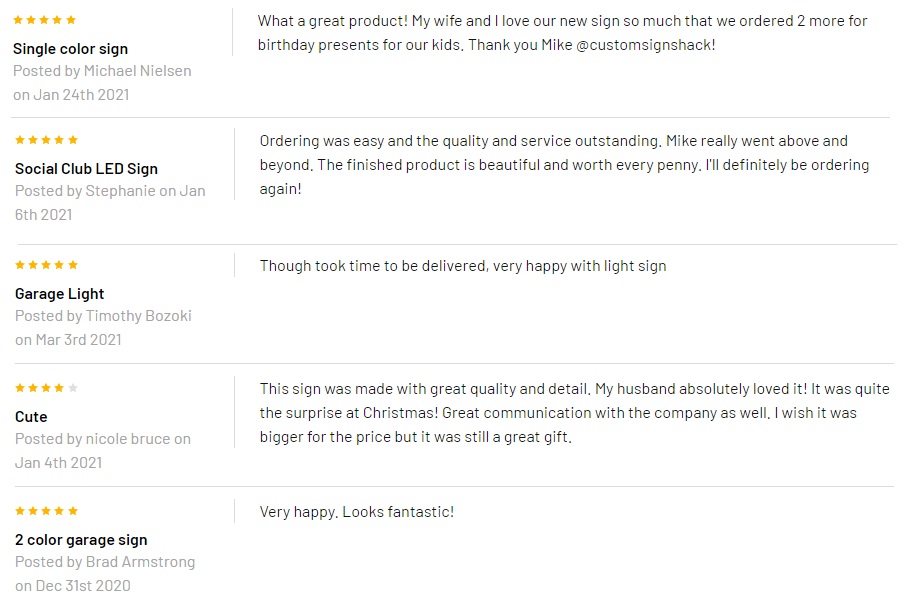Select the 'Cute' review title
The width and height of the screenshot is (917, 606).
[31, 416]
